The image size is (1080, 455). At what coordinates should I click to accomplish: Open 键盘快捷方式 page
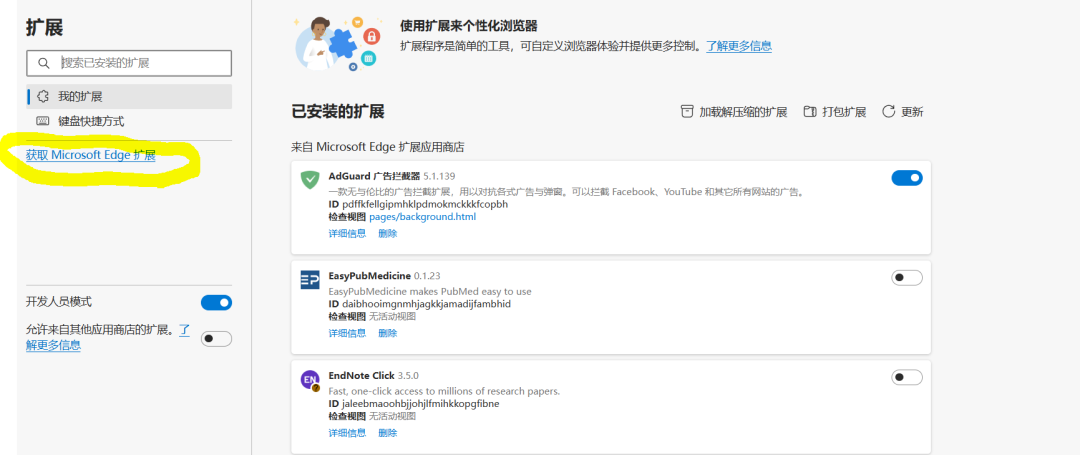pos(129,121)
